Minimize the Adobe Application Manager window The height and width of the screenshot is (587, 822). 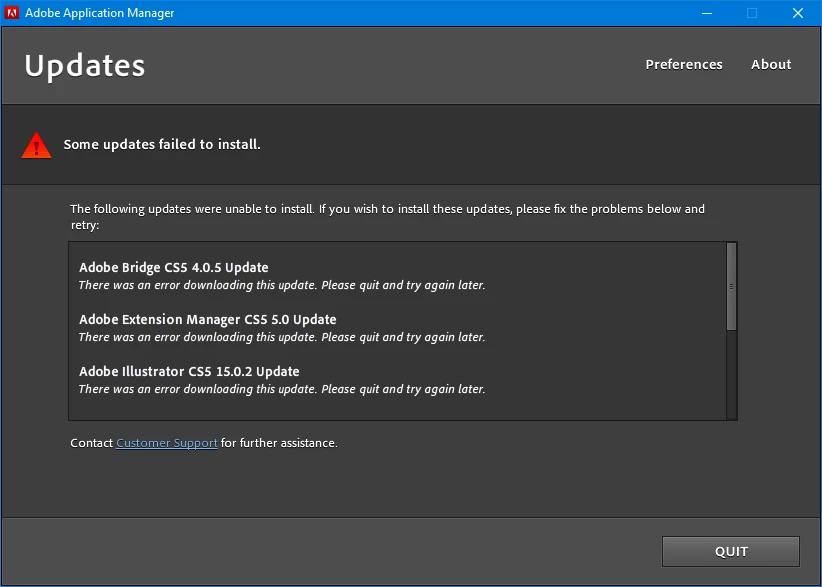pyautogui.click(x=707, y=13)
